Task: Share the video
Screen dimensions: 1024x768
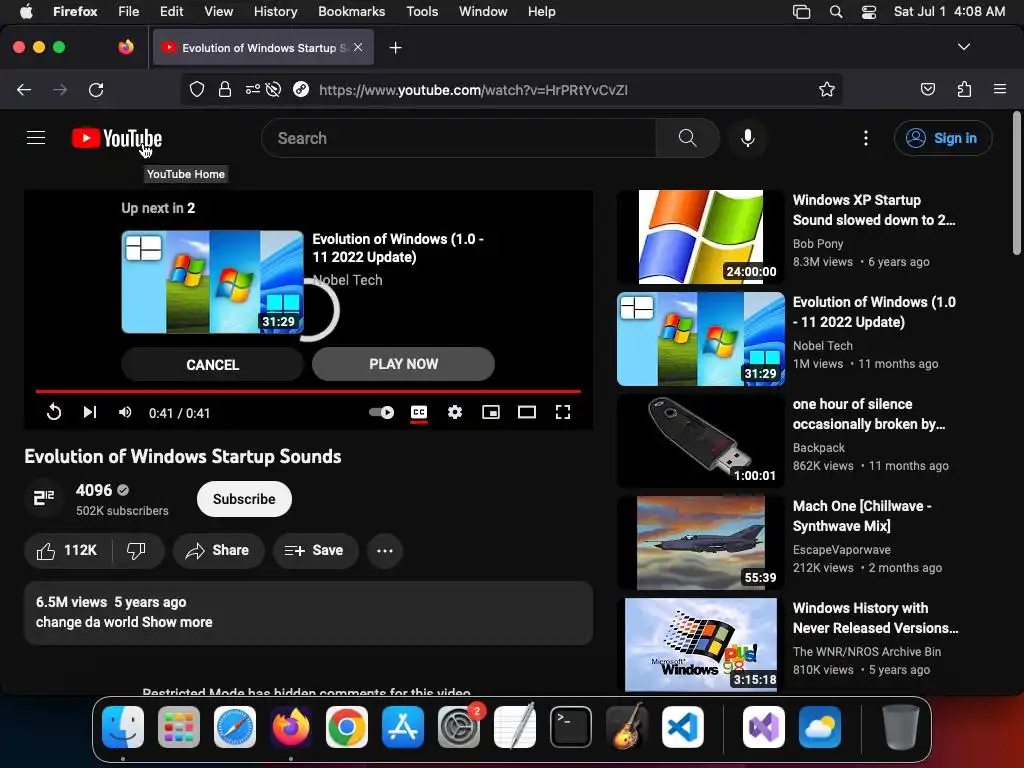Action: (x=218, y=551)
